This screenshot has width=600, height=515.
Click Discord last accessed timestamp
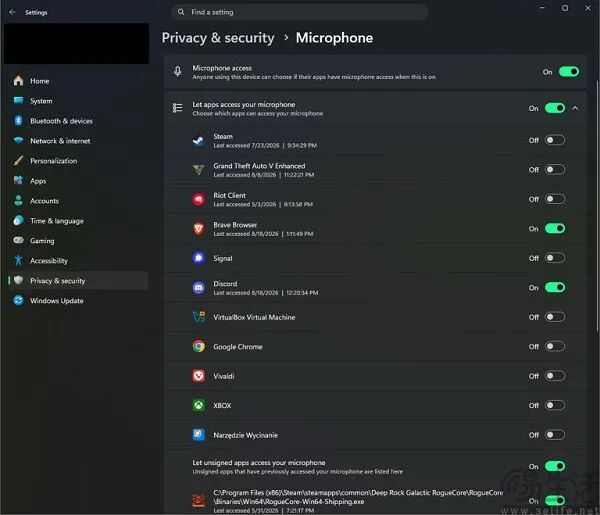pos(266,293)
